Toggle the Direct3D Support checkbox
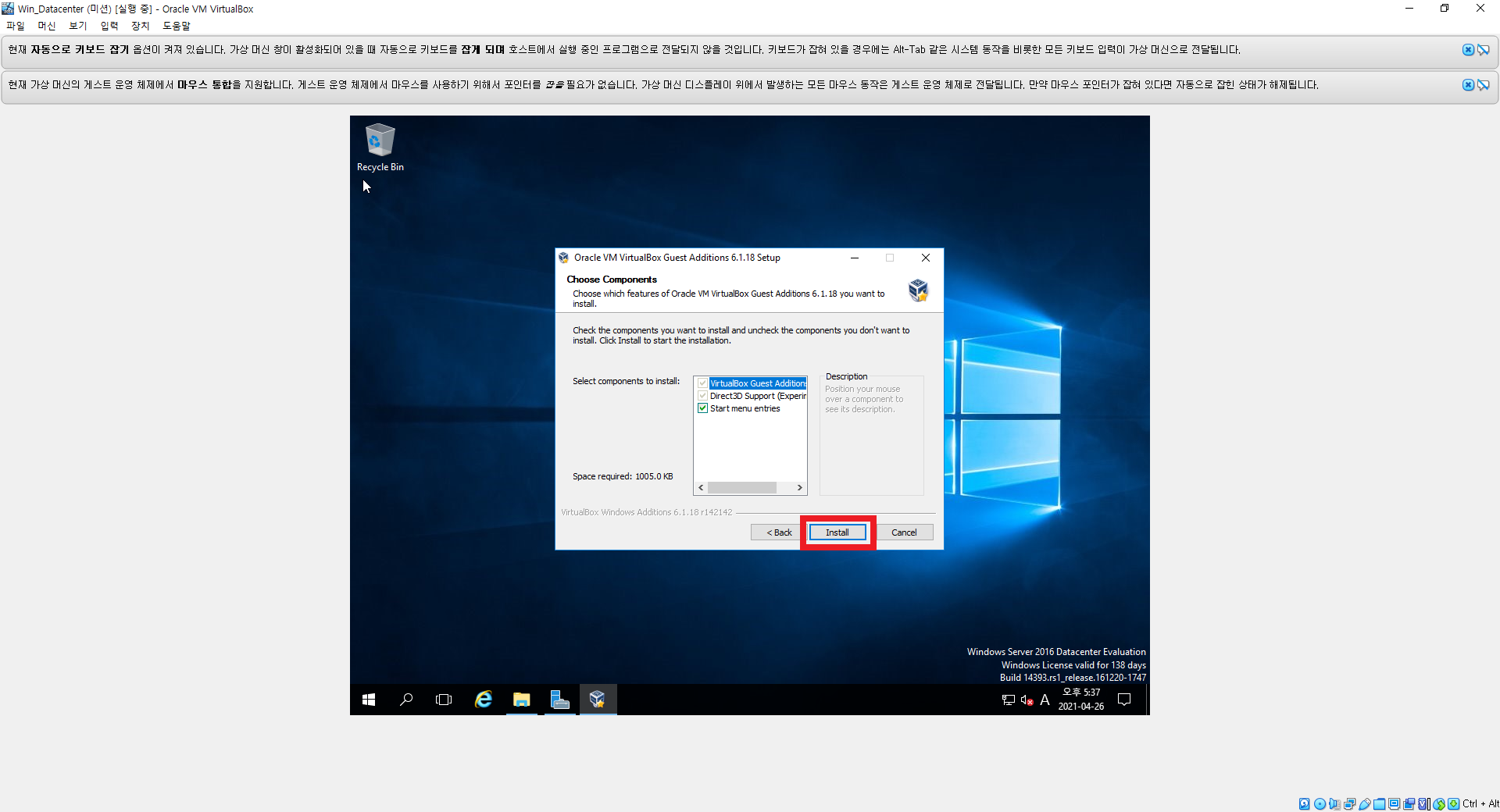Image resolution: width=1500 pixels, height=812 pixels. [702, 396]
